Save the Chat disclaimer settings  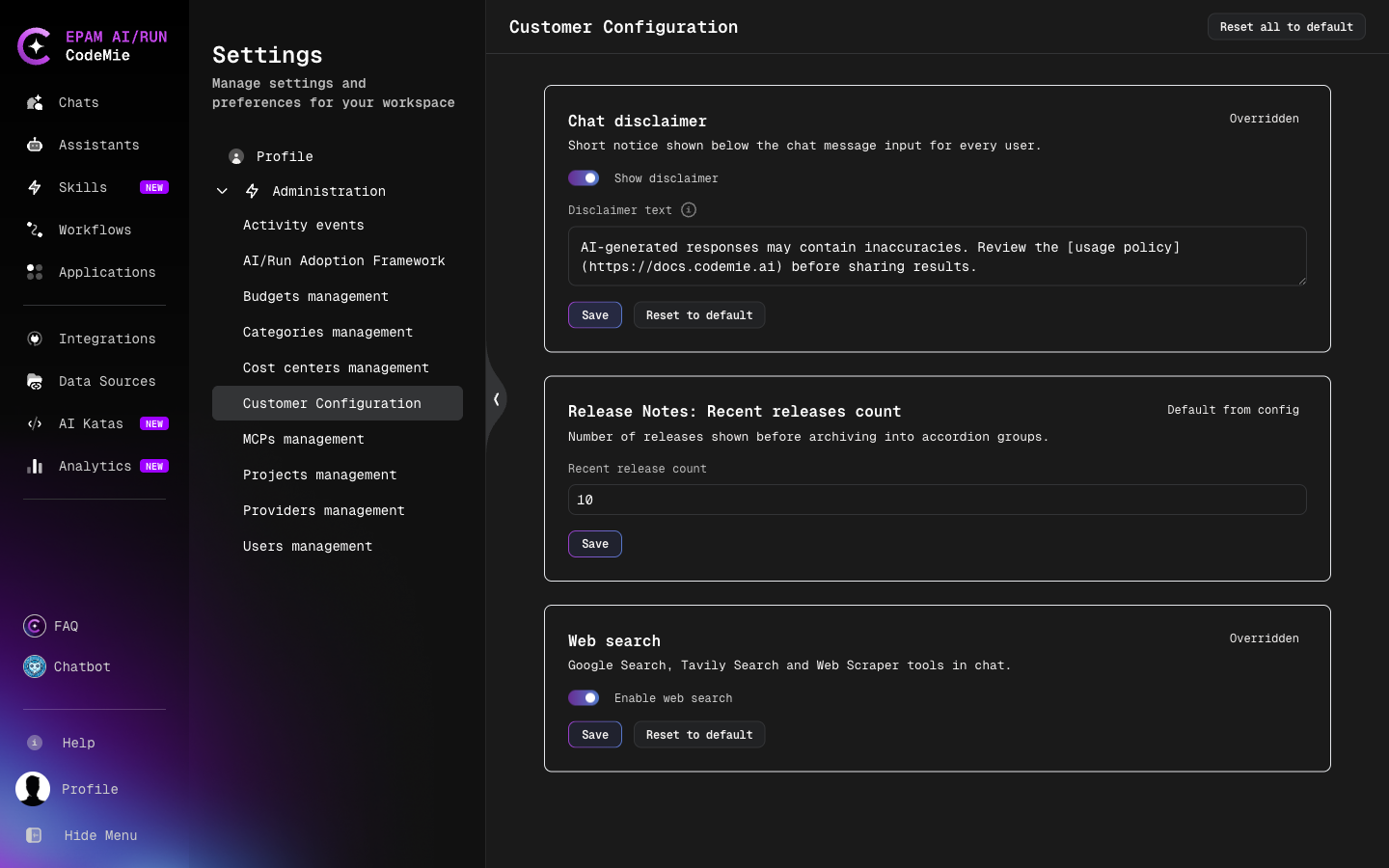[x=595, y=315]
